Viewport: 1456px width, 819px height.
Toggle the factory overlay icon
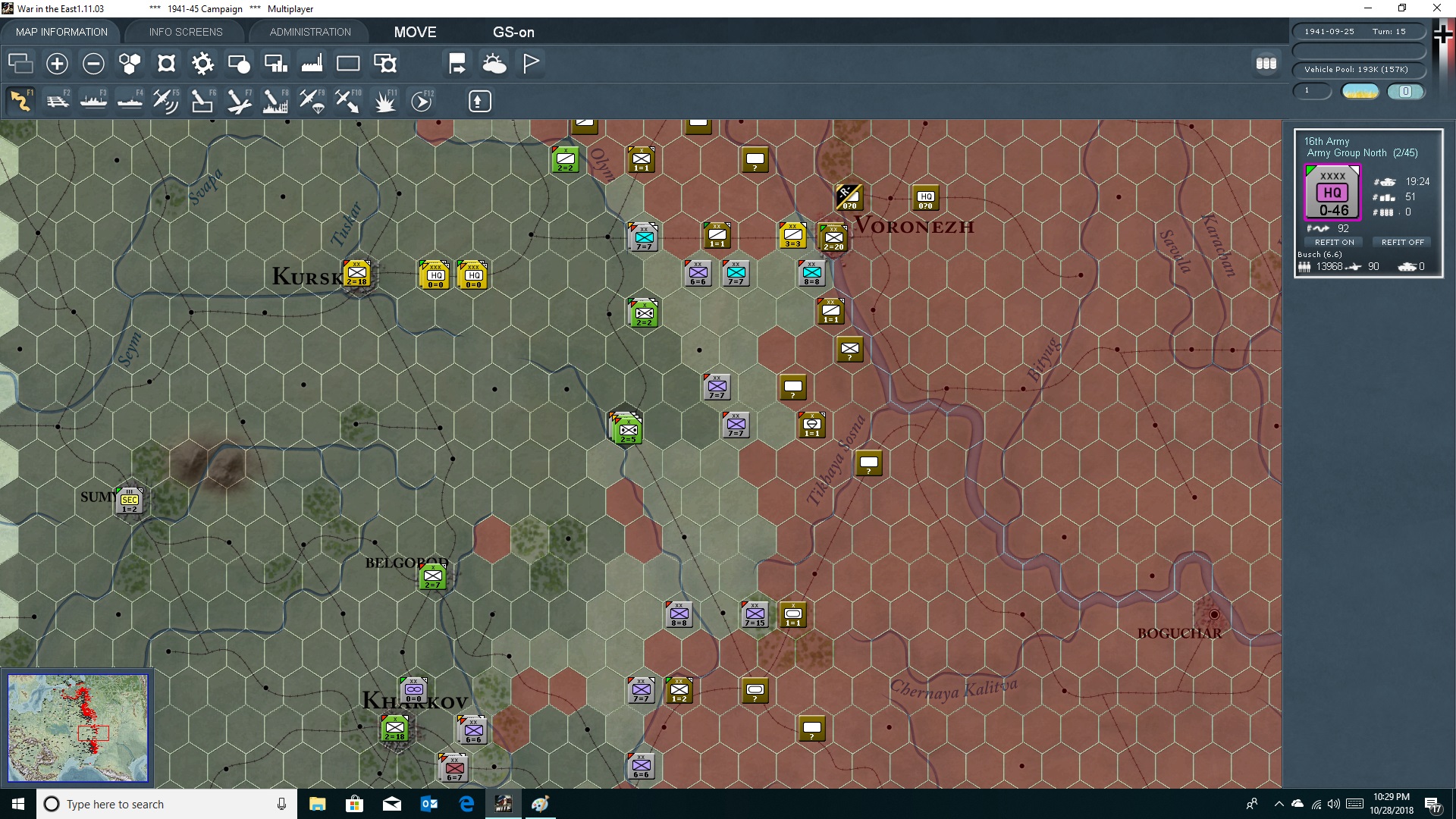[312, 64]
